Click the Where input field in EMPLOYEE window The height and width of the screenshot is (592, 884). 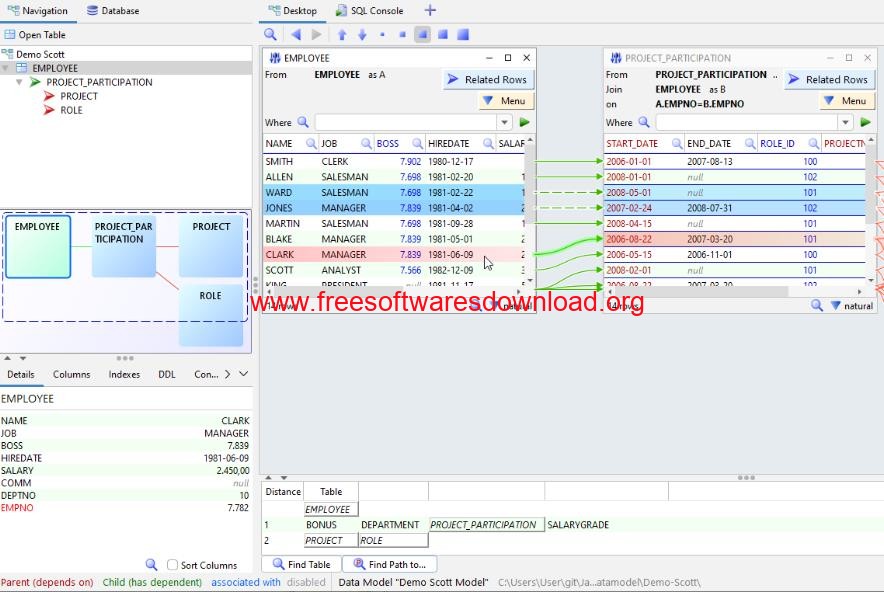coord(406,122)
